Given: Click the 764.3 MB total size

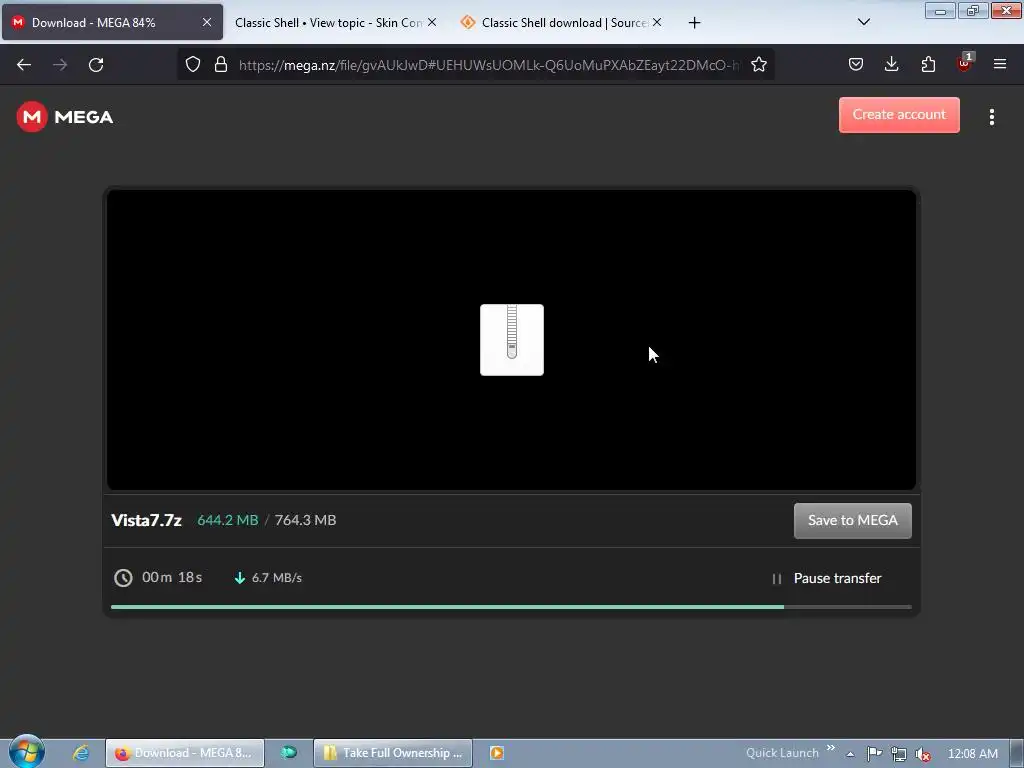Looking at the screenshot, I should (305, 520).
